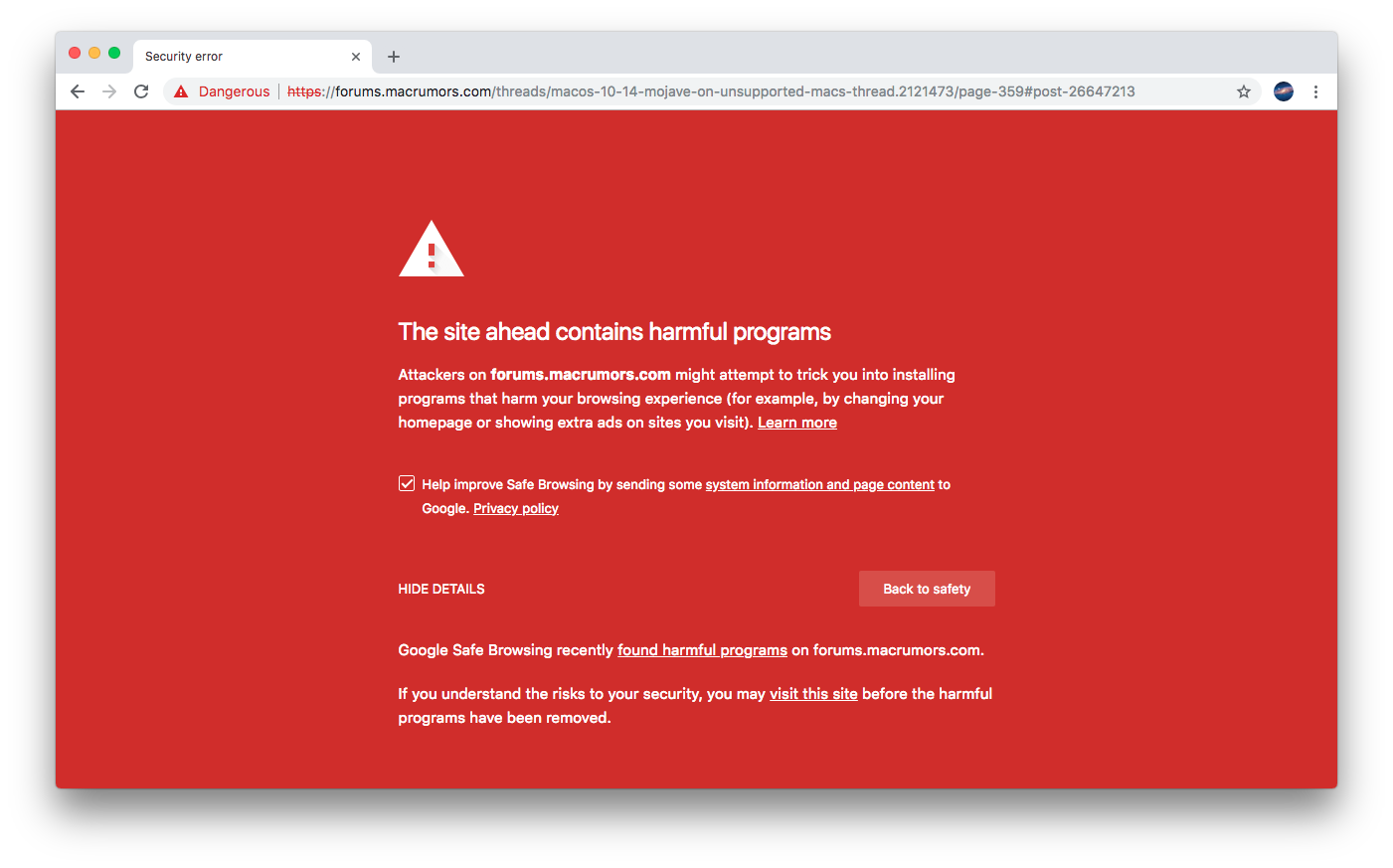
Task: Open system information and page content link
Action: [x=820, y=484]
